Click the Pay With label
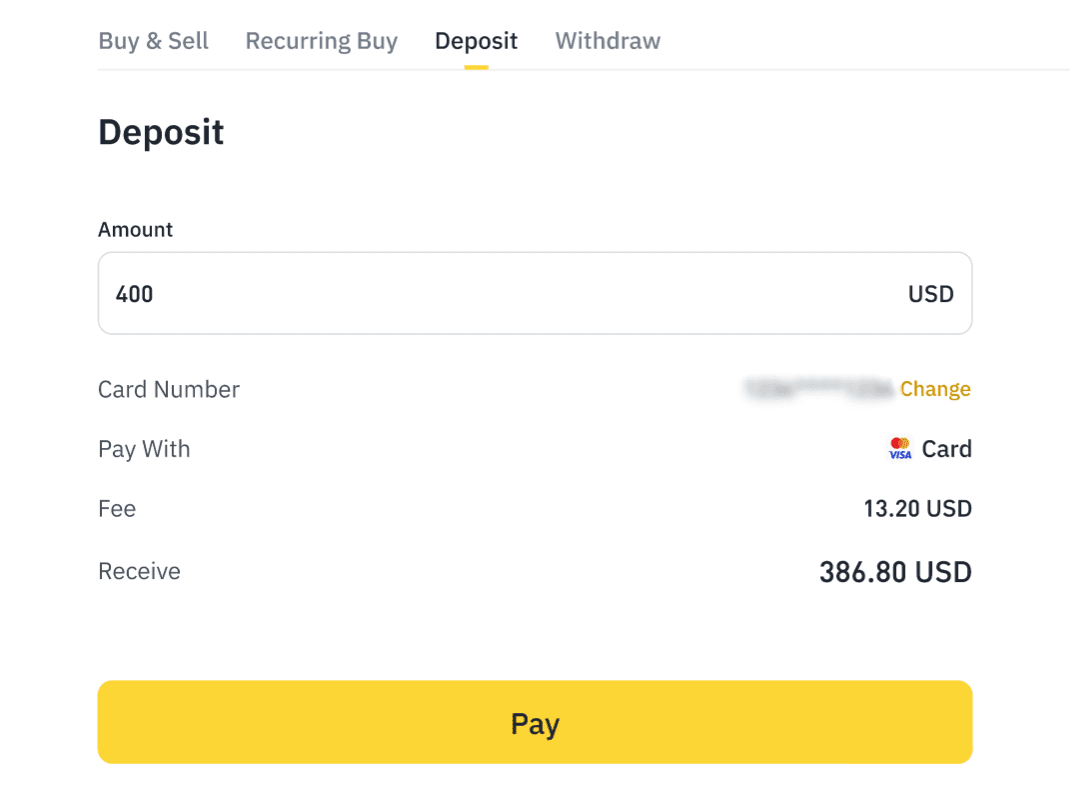This screenshot has width=1070, height=812. pyautogui.click(x=144, y=449)
